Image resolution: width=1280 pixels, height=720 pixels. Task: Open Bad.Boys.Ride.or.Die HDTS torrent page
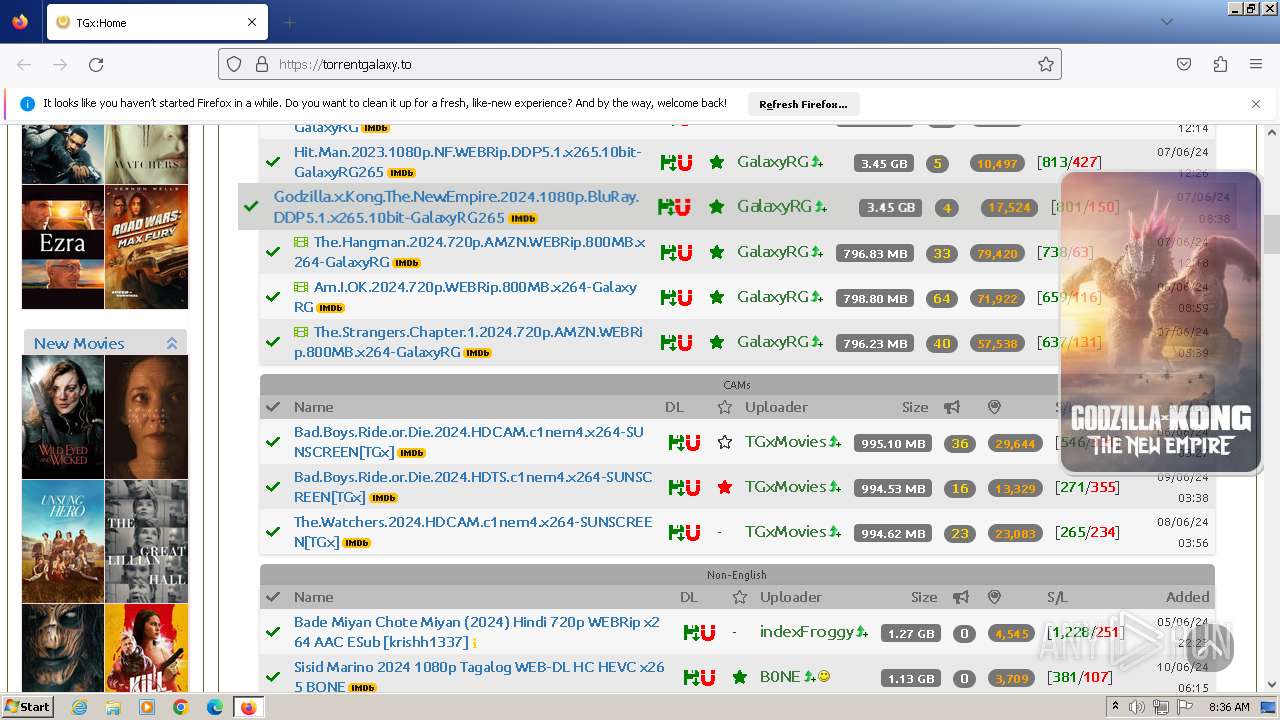[473, 487]
